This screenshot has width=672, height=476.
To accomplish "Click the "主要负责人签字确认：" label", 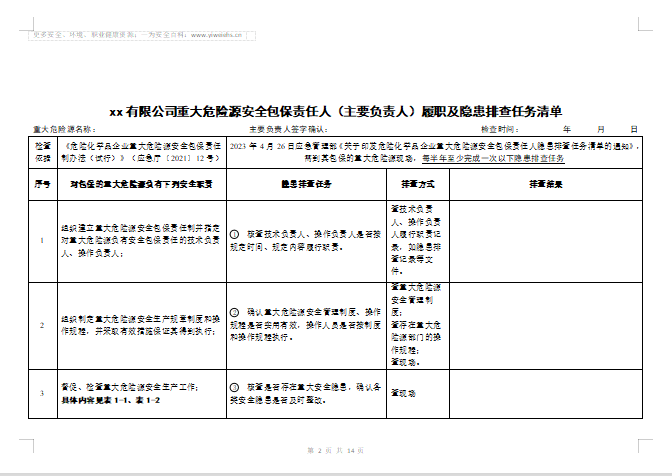I will click(x=289, y=129).
